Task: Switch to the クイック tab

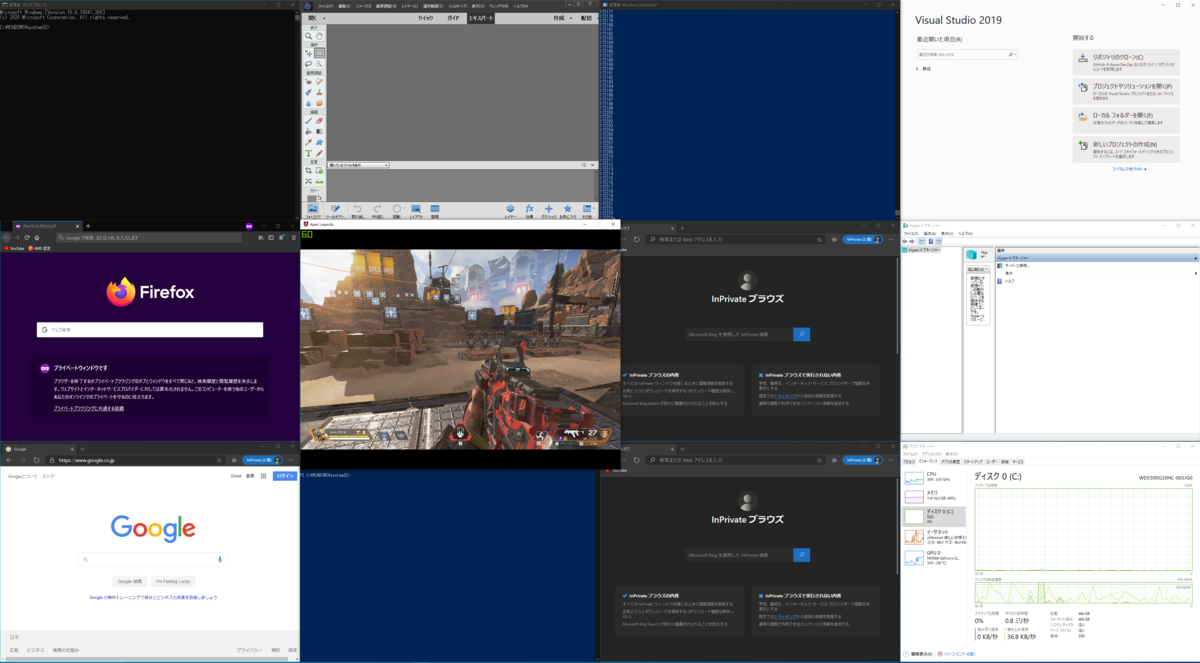Action: tap(425, 18)
